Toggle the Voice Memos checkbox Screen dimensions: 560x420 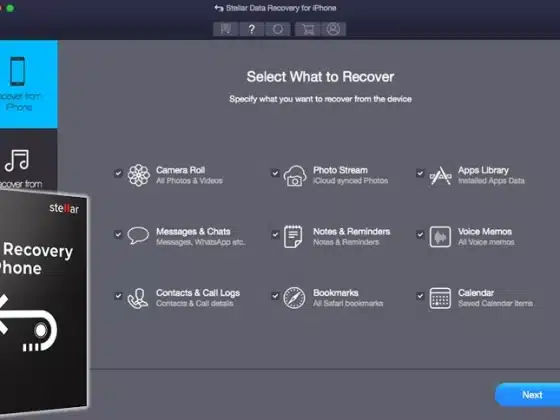(420, 234)
